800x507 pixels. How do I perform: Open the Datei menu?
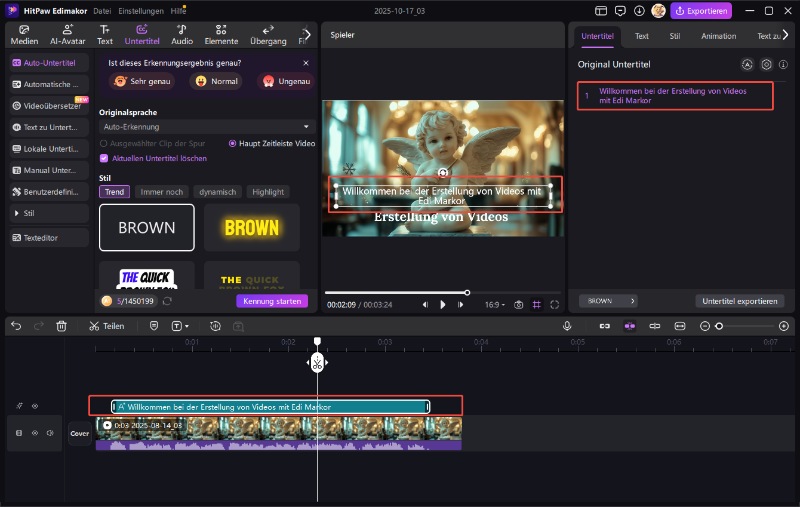[x=102, y=10]
